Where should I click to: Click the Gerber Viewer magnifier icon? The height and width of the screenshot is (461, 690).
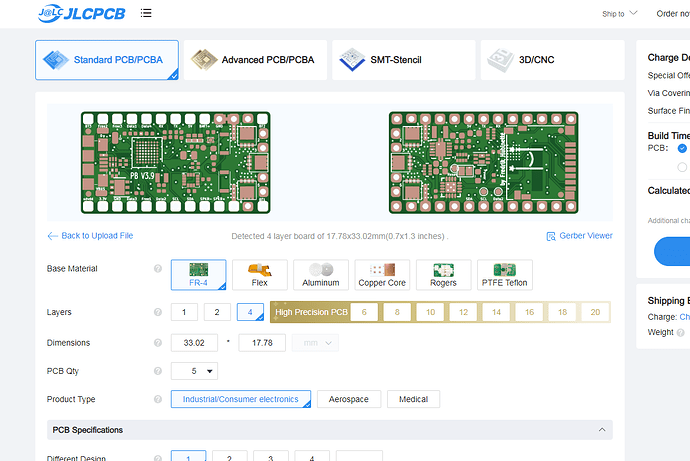(x=551, y=236)
